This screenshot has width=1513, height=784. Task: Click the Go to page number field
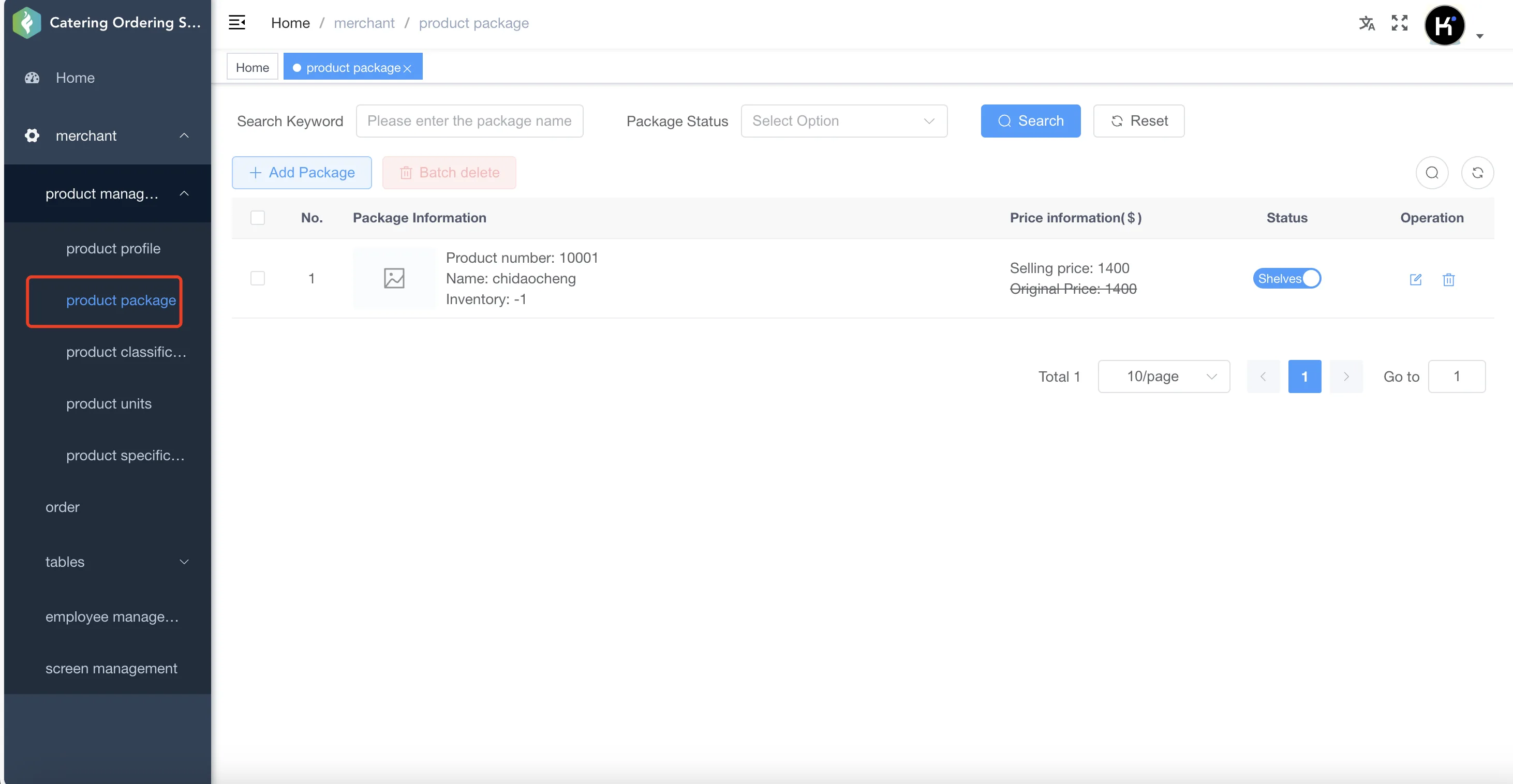[1457, 376]
